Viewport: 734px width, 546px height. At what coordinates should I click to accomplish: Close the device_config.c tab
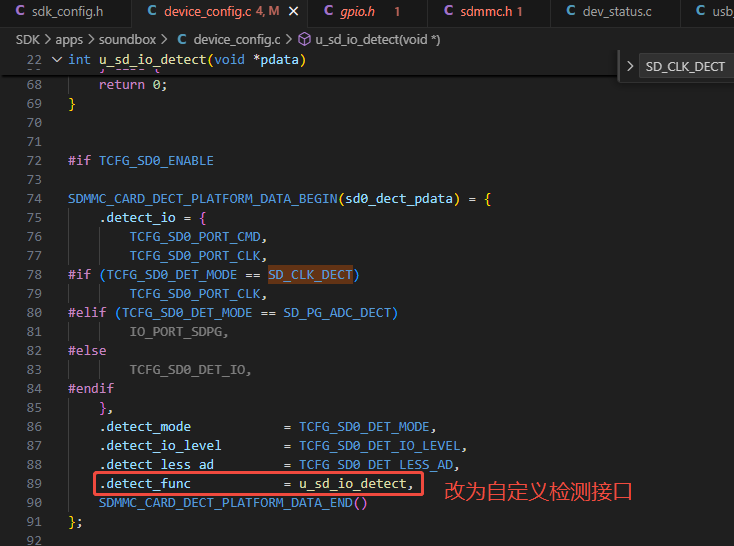pyautogui.click(x=294, y=11)
